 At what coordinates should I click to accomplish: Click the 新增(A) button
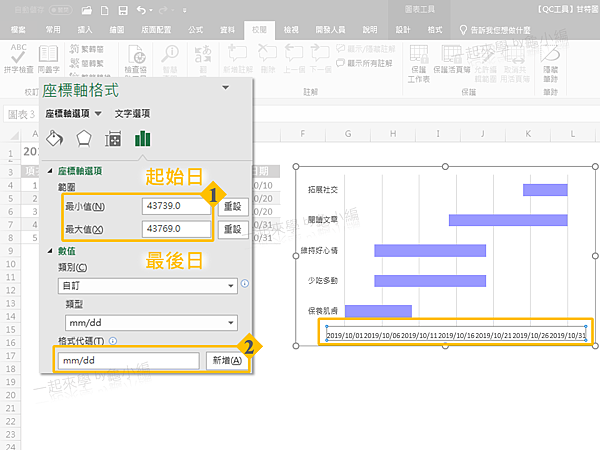[x=227, y=360]
